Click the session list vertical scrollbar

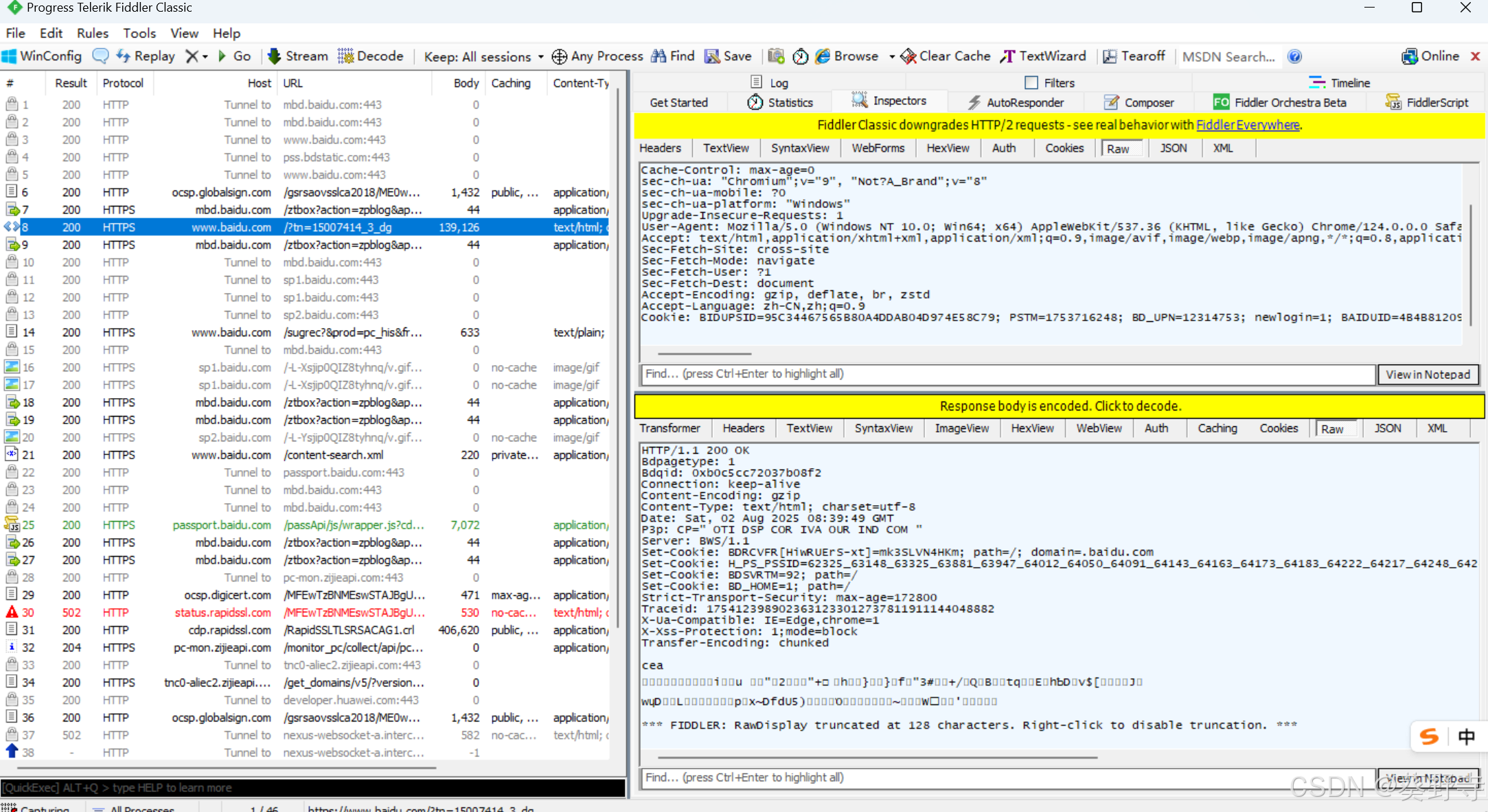[x=617, y=357]
